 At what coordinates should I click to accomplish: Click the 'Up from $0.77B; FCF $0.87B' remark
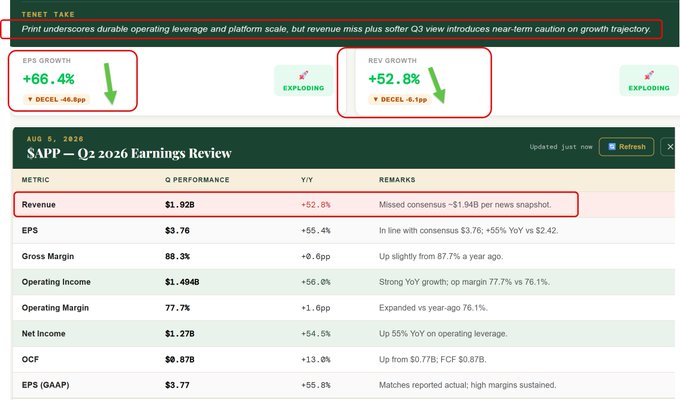coord(432,359)
